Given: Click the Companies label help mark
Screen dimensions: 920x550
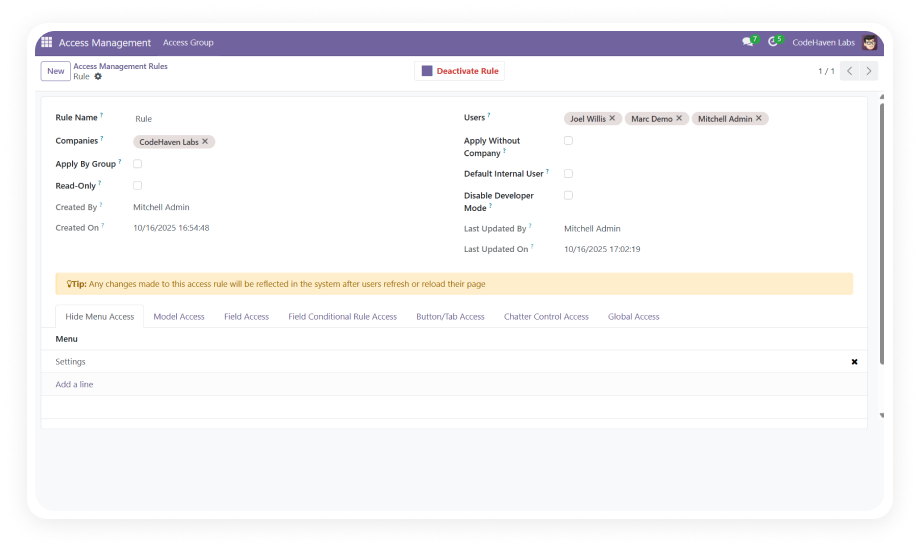Looking at the screenshot, I should 102,139.
